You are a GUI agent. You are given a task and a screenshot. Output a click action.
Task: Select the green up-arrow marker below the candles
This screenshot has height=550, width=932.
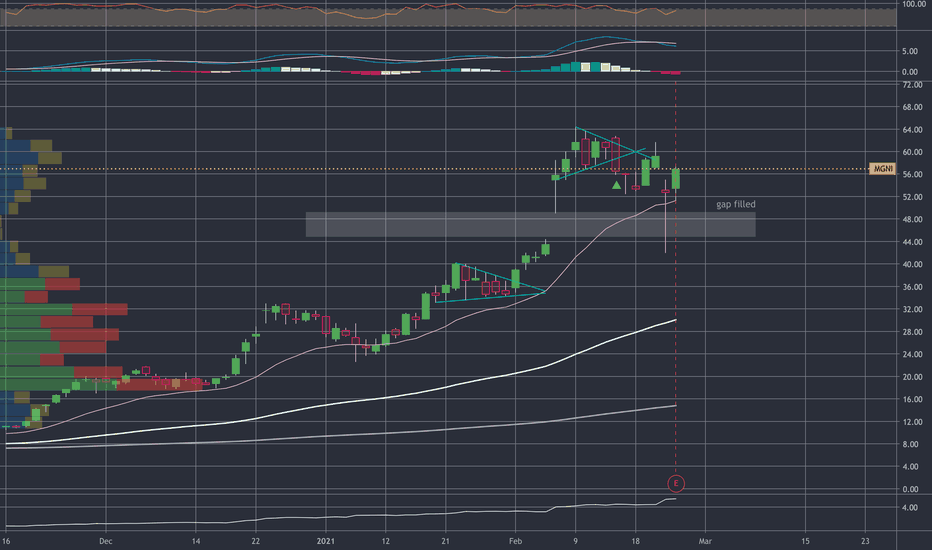pyautogui.click(x=616, y=186)
